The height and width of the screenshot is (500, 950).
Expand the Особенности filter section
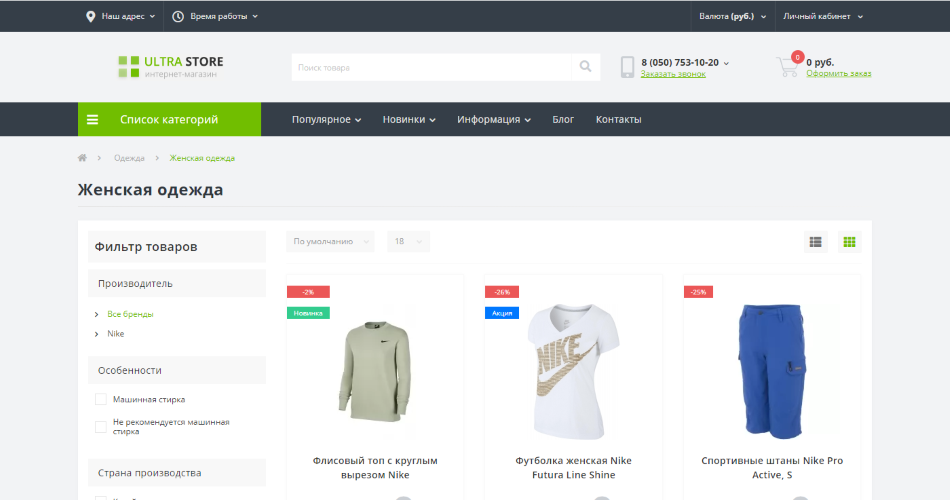177,370
